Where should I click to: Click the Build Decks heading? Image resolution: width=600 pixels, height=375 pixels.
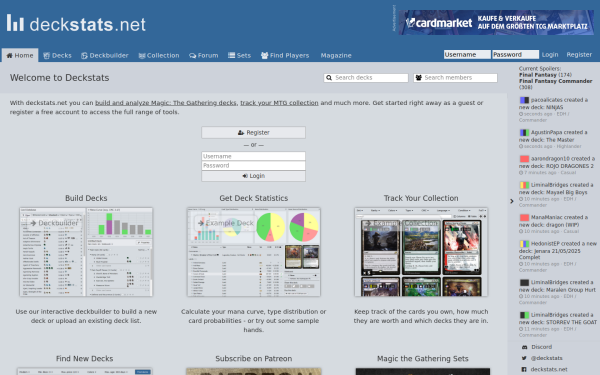86,198
